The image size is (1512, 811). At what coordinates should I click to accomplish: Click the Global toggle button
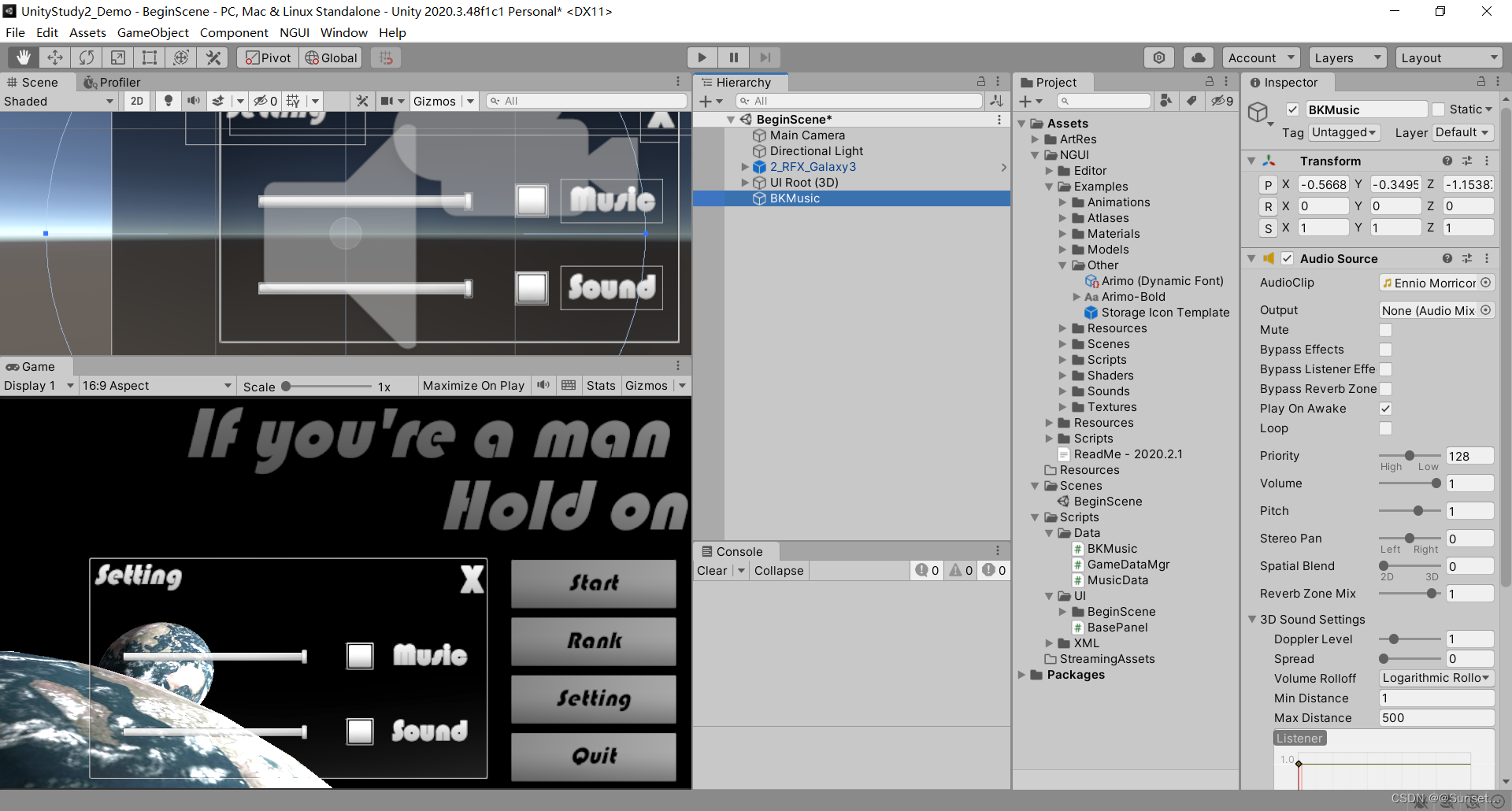[x=331, y=57]
